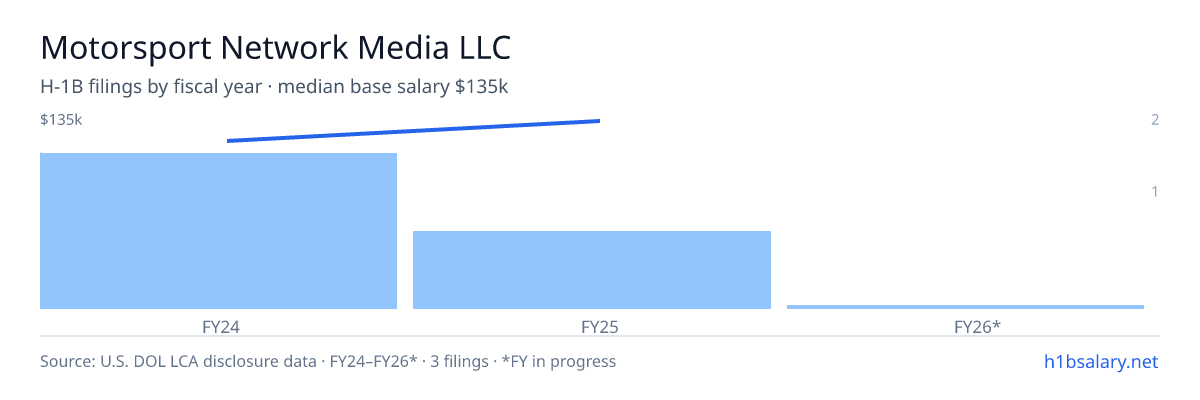This screenshot has height=400, width=1200.
Task: Click the FY24 filings bar
Action: point(218,231)
